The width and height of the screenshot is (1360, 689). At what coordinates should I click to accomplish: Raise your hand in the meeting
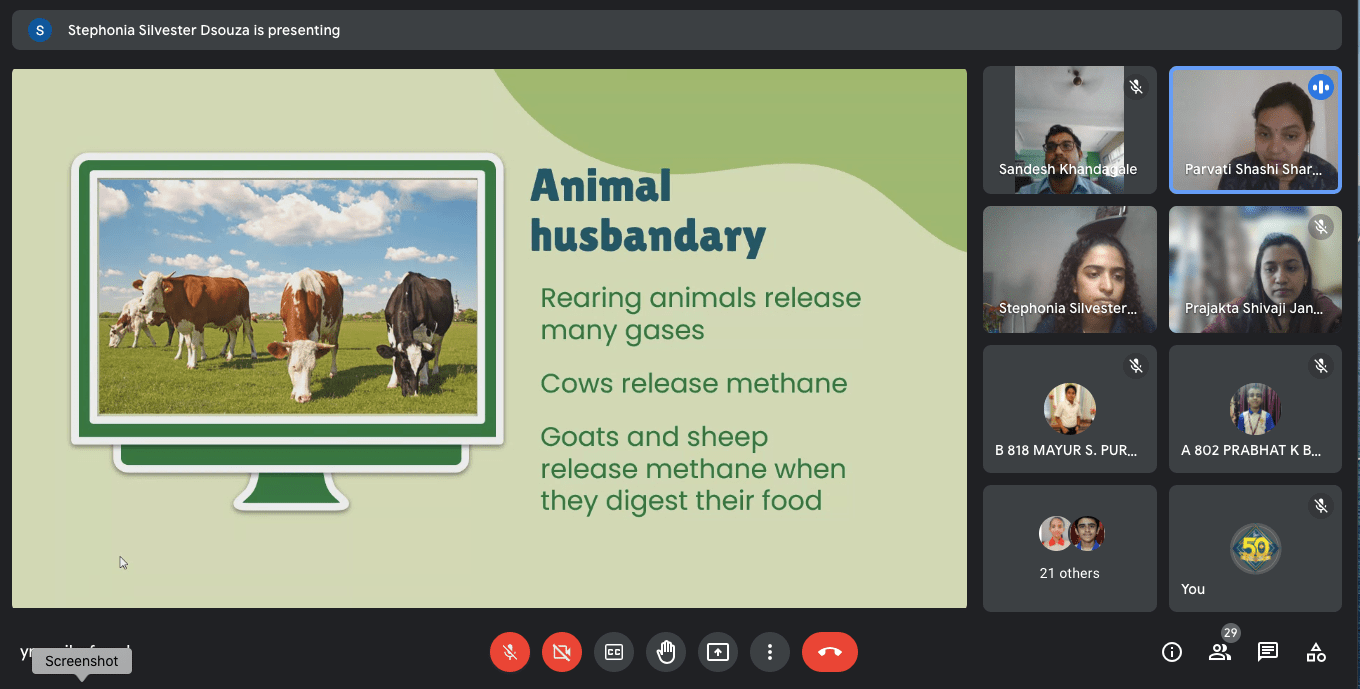point(666,652)
